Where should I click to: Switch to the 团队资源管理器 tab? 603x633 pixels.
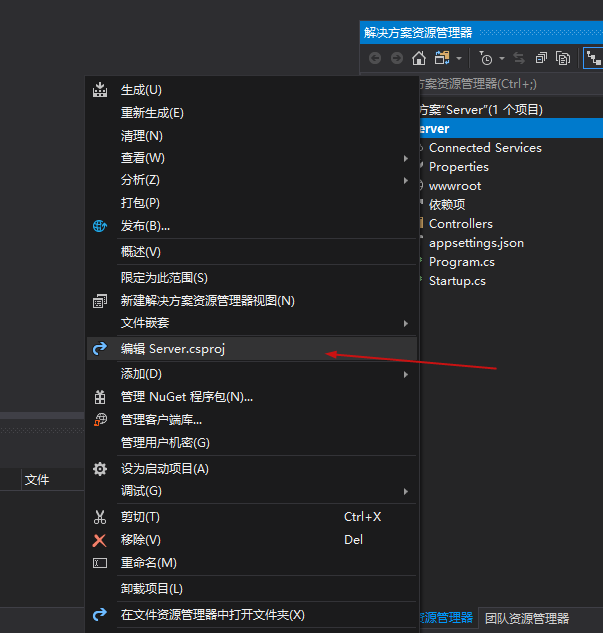click(527, 618)
